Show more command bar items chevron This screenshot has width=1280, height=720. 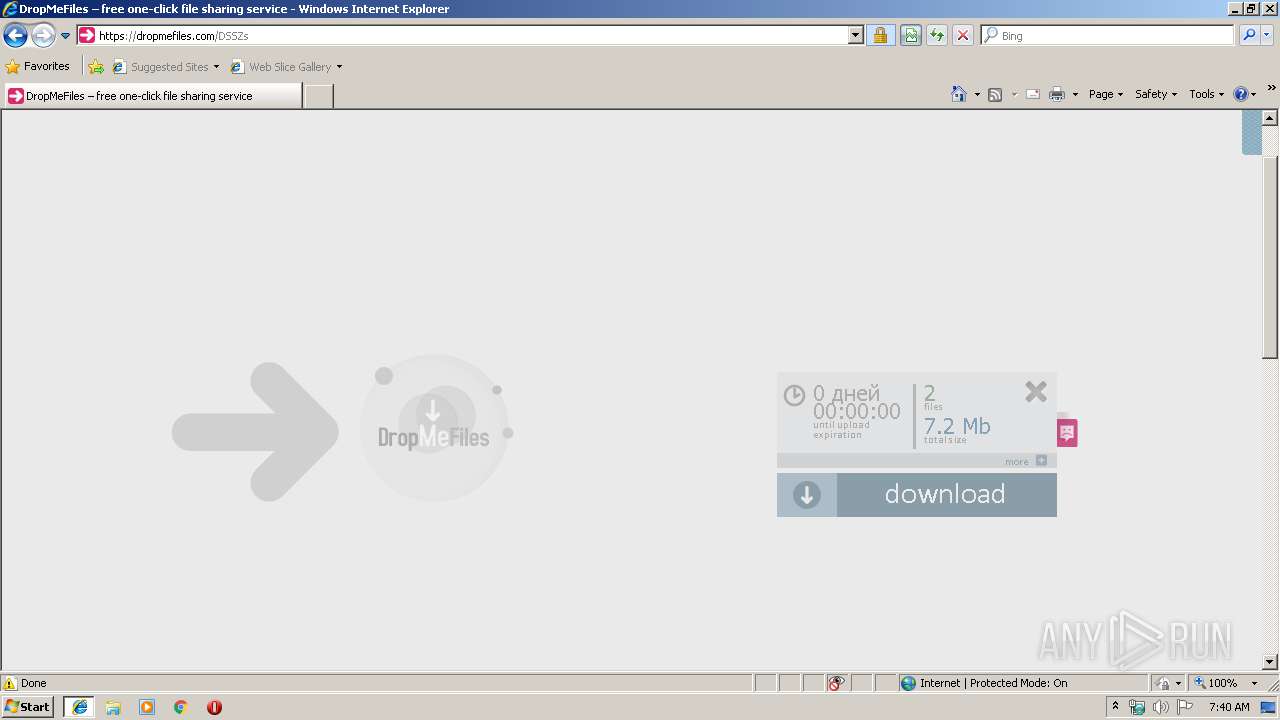1271,88
